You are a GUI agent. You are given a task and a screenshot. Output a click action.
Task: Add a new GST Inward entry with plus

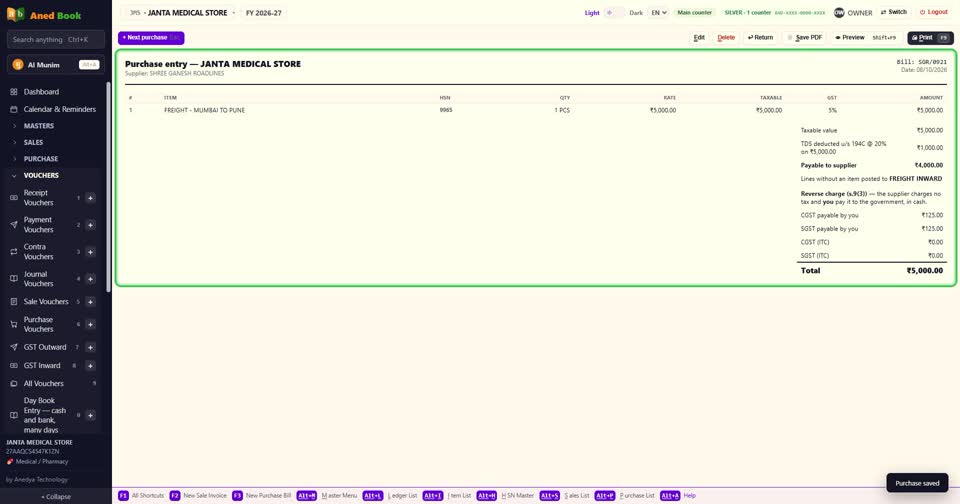[90, 365]
